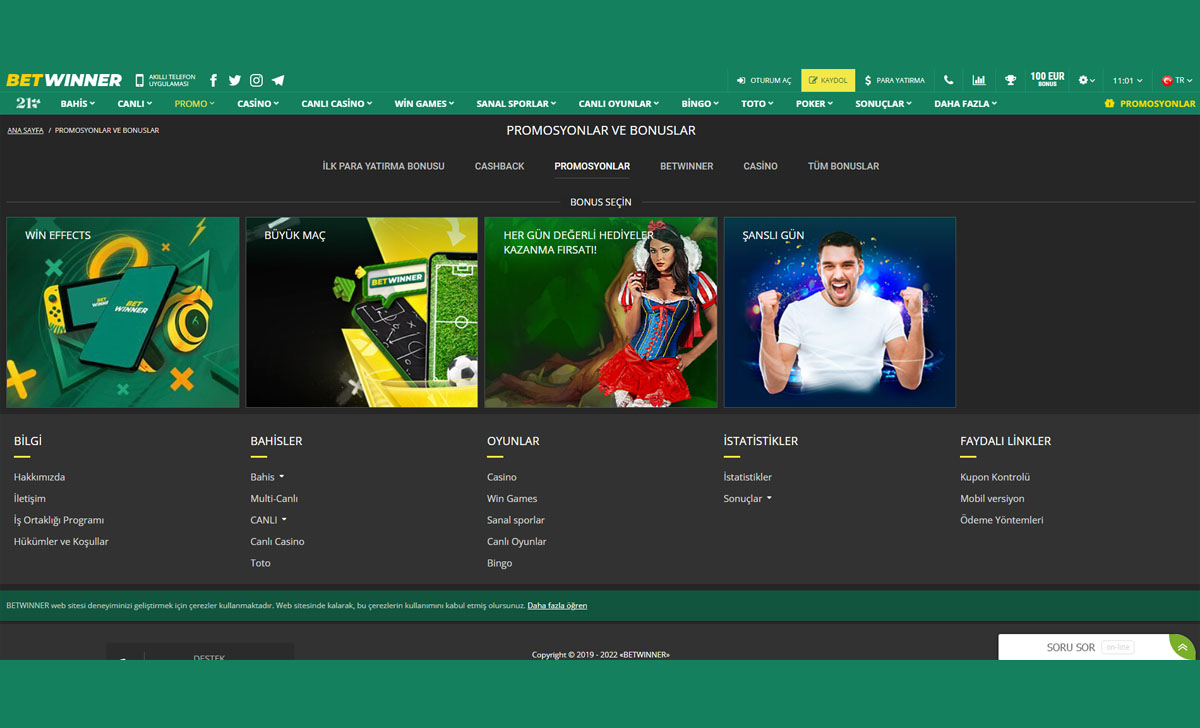This screenshot has width=1200, height=728.
Task: Open the İletişim footer link
Action: click(30, 498)
